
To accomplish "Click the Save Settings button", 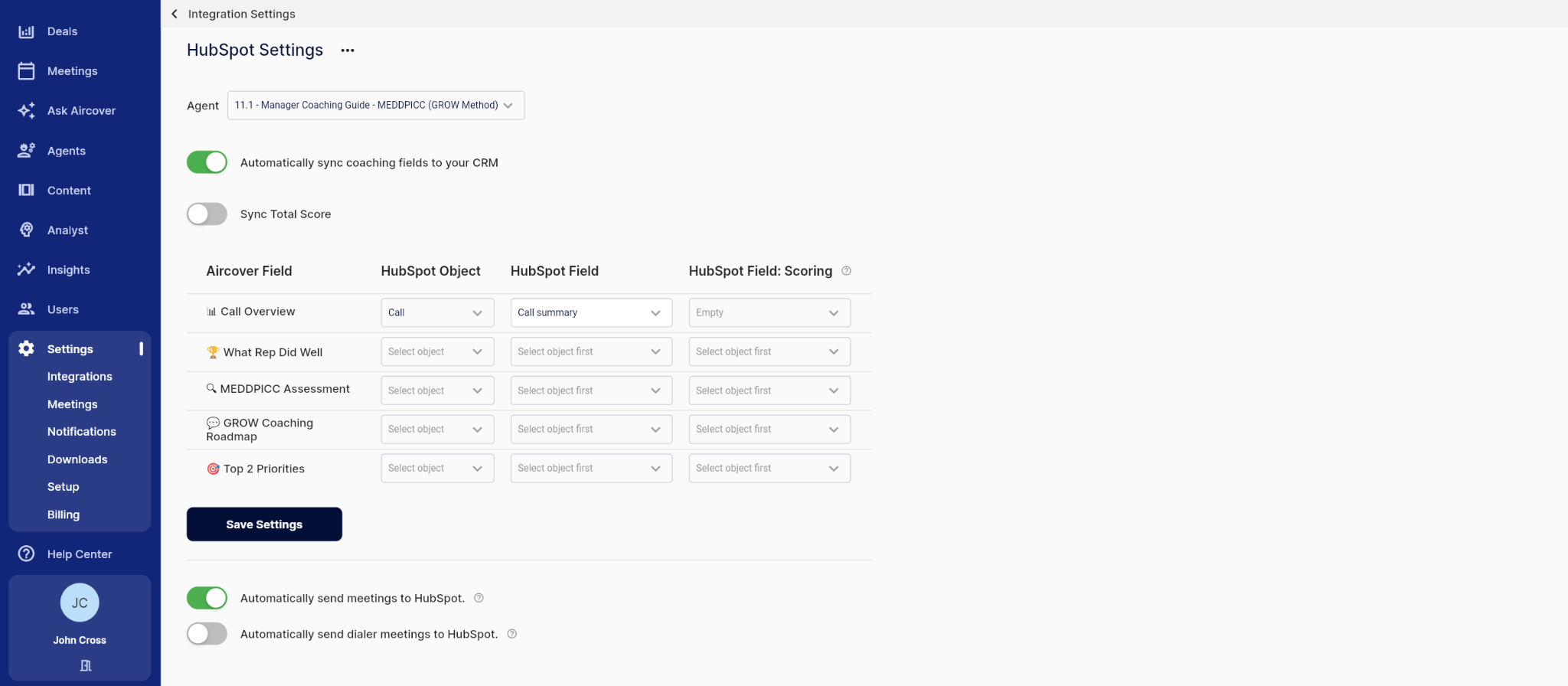I will (x=264, y=524).
